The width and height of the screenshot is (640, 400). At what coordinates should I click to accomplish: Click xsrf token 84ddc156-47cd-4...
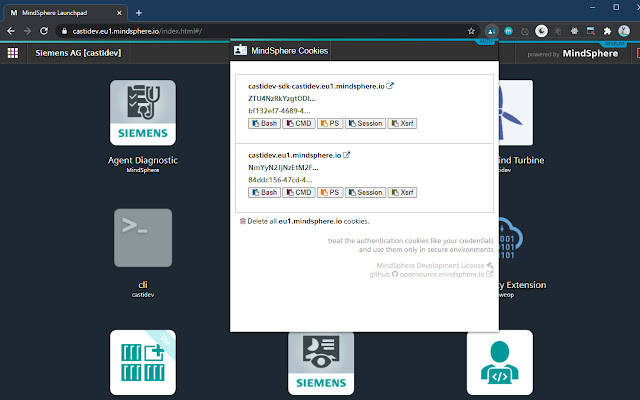coord(280,180)
